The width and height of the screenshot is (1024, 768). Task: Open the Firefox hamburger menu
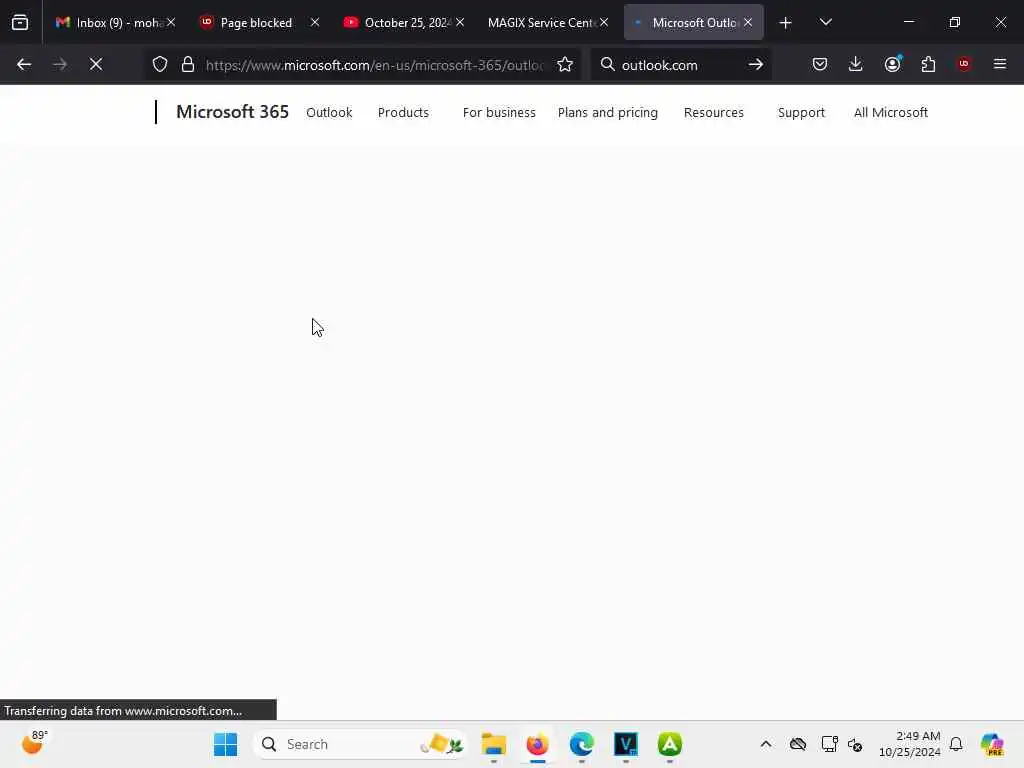point(1000,64)
